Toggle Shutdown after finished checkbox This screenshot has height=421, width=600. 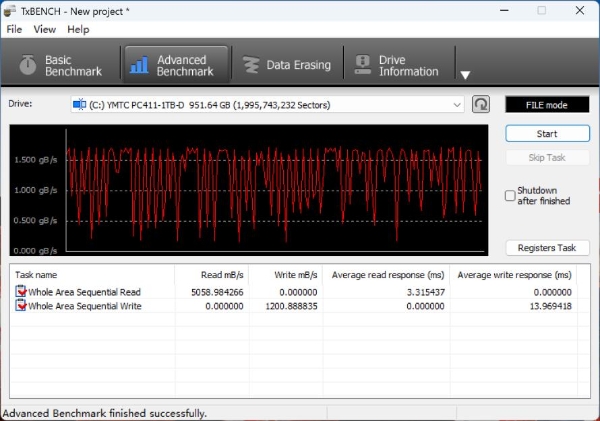pos(510,196)
